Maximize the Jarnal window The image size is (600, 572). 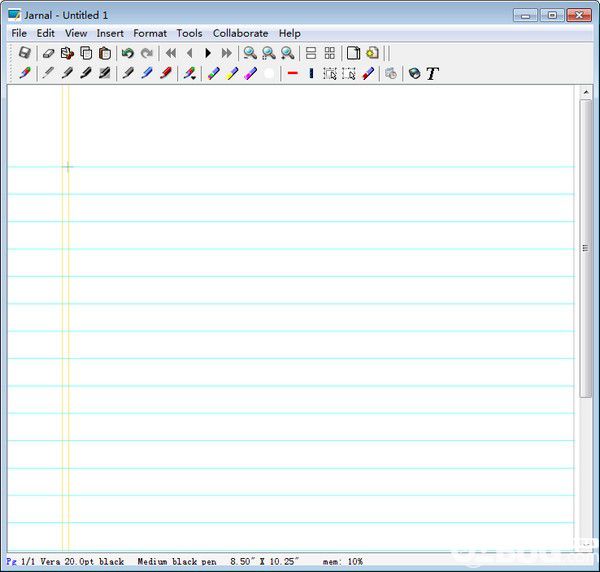pyautogui.click(x=552, y=15)
